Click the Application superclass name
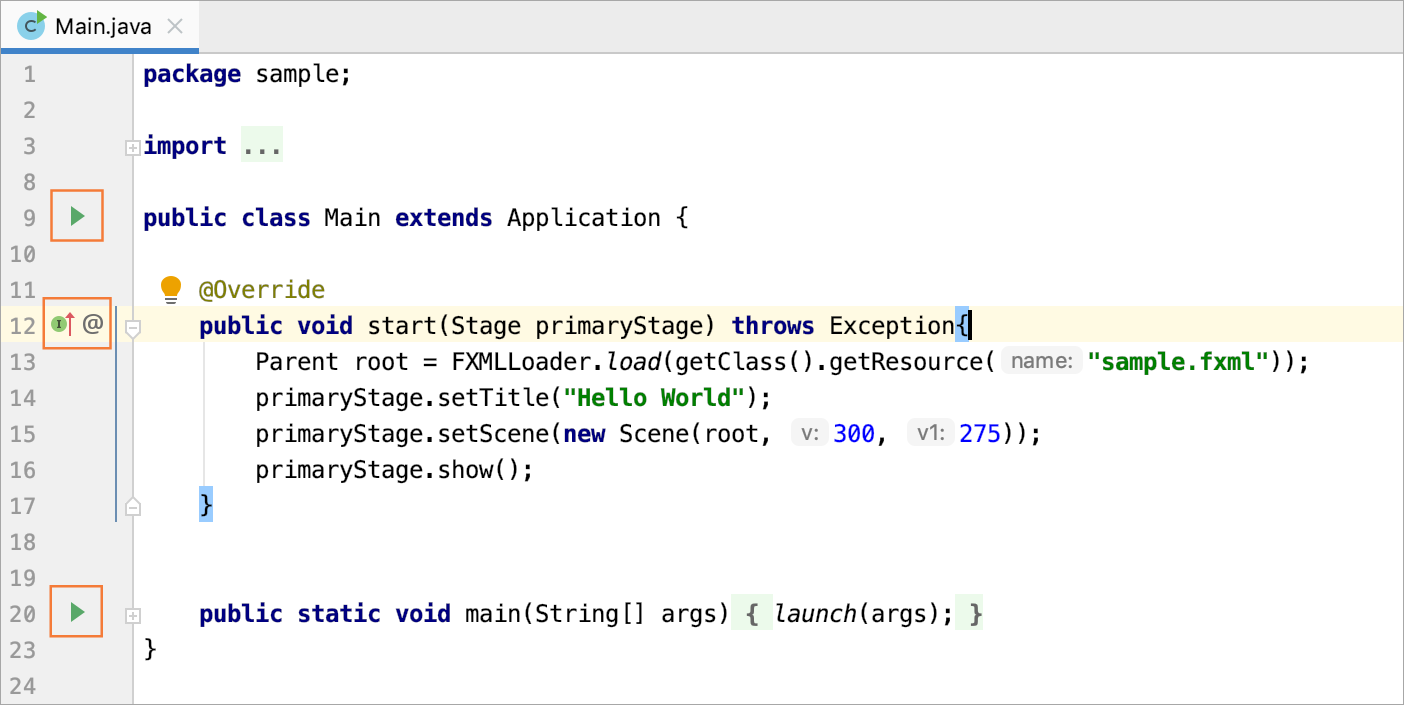Screen dimensions: 1404x705 coord(584,218)
